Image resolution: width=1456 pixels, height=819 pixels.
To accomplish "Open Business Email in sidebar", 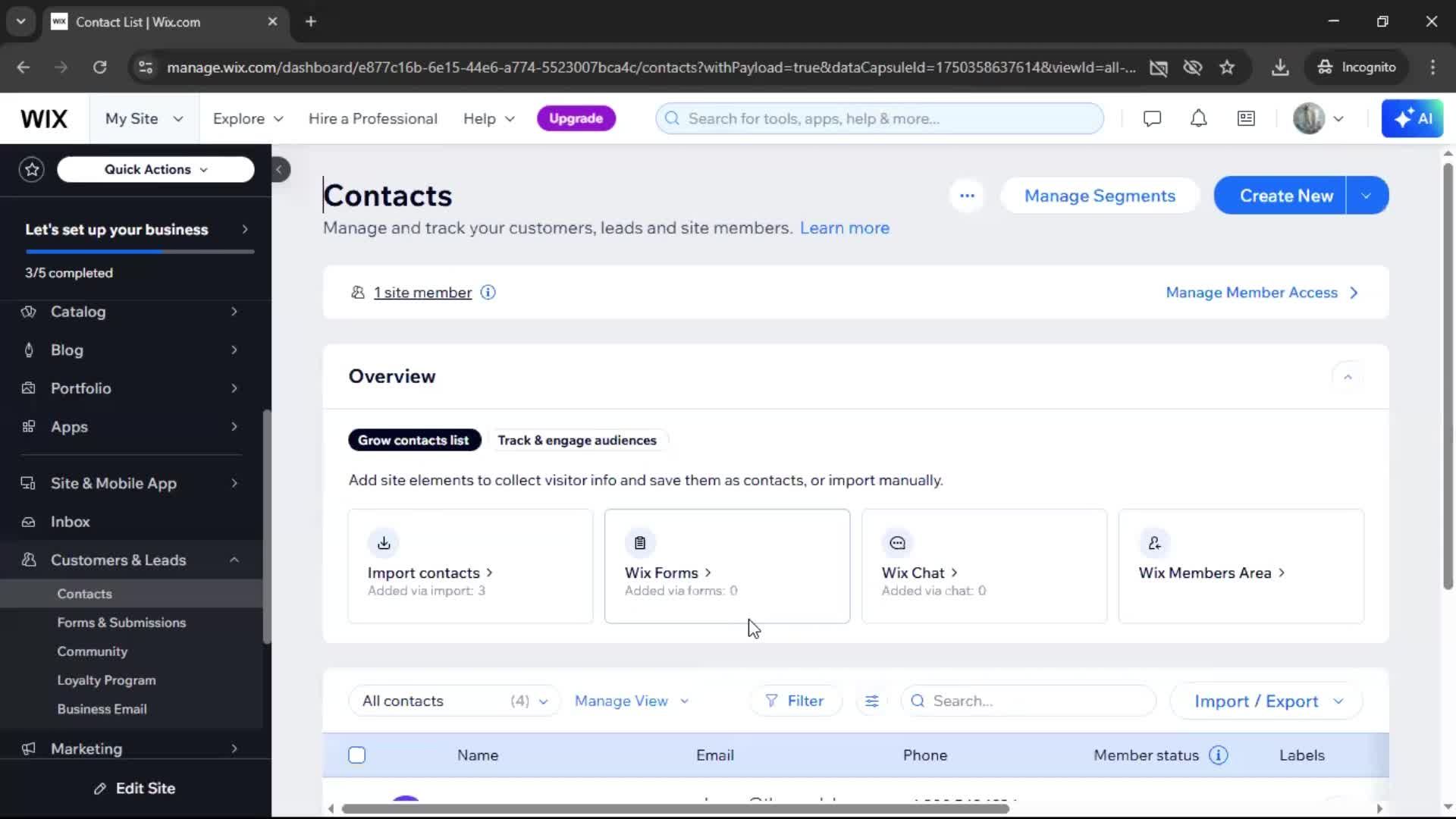I will (102, 709).
